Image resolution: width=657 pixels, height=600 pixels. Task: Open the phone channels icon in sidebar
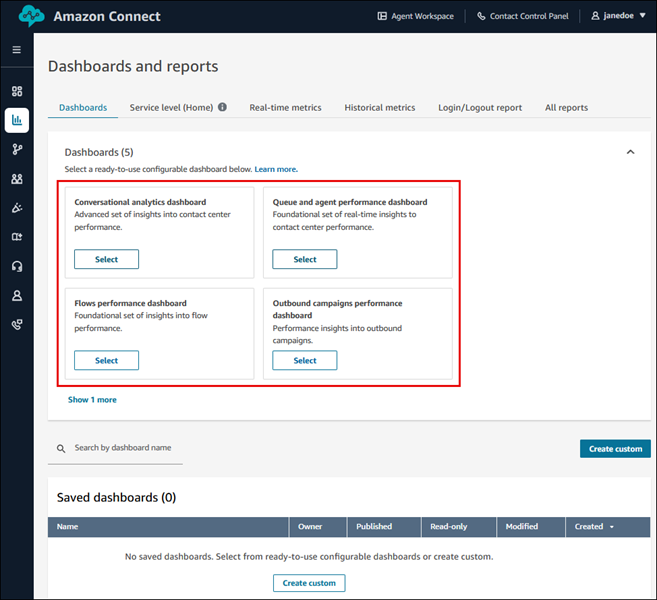[16, 324]
